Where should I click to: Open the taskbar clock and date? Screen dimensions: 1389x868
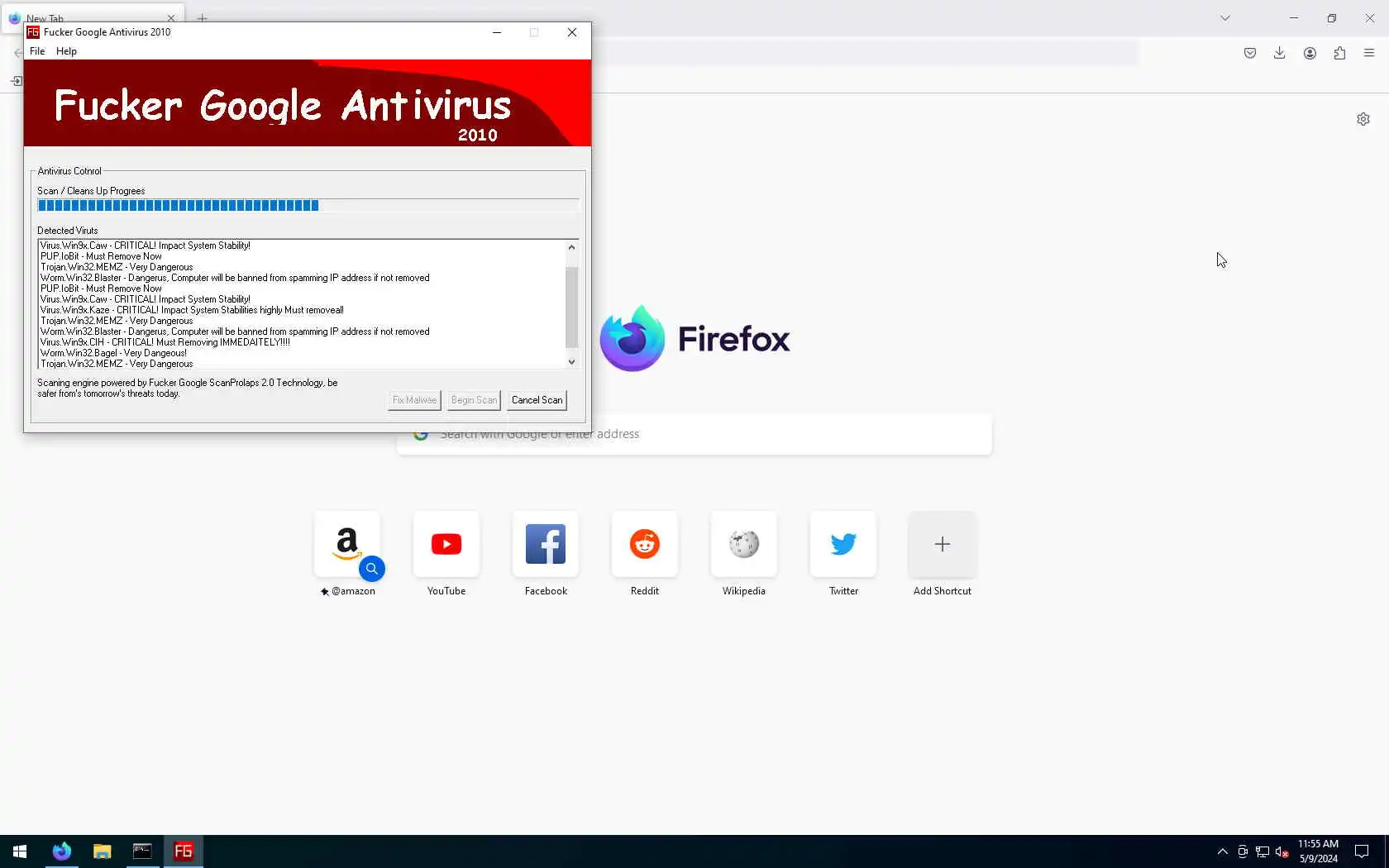tap(1318, 851)
